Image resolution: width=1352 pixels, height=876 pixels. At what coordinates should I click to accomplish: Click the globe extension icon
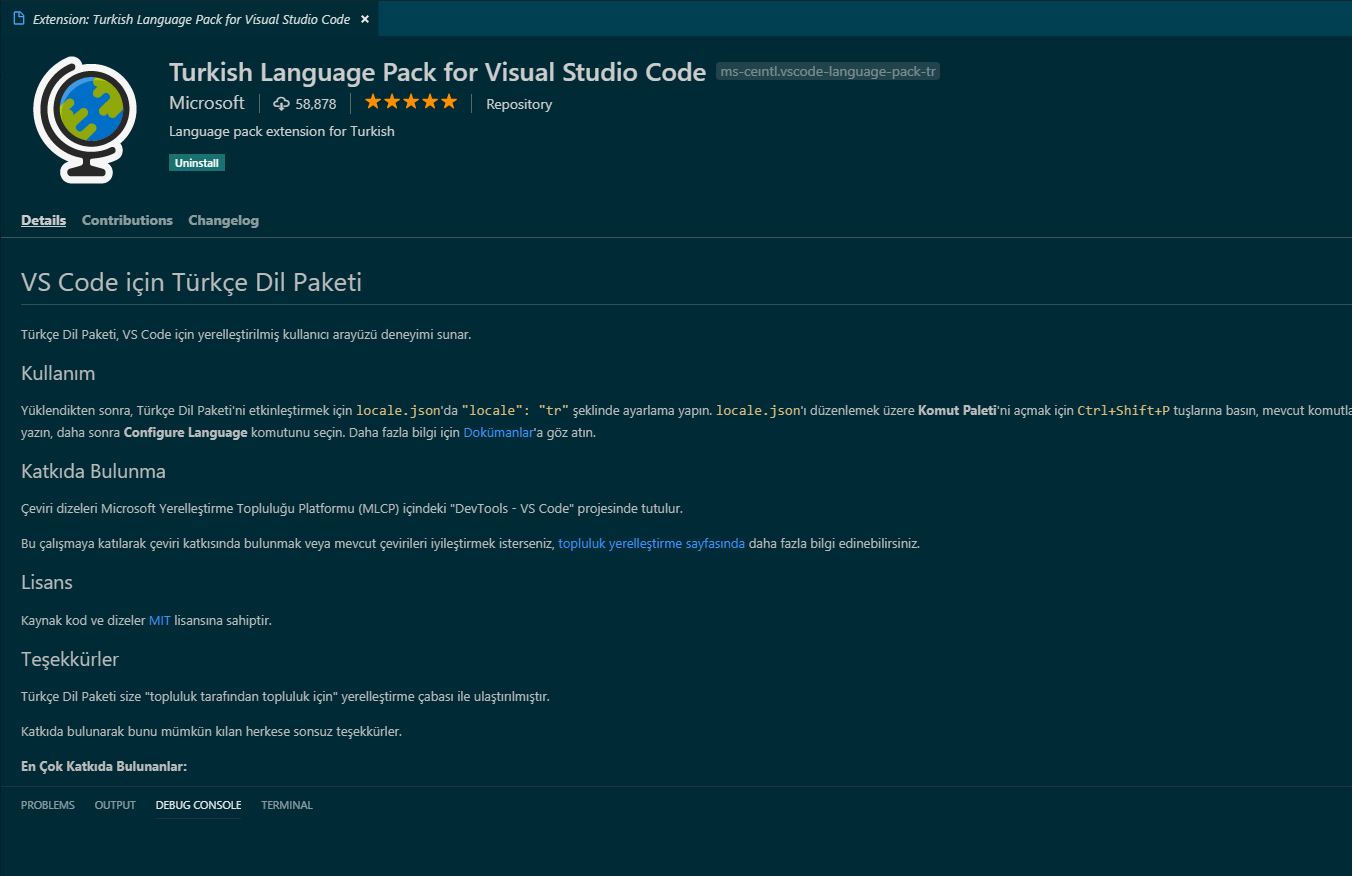coord(85,118)
